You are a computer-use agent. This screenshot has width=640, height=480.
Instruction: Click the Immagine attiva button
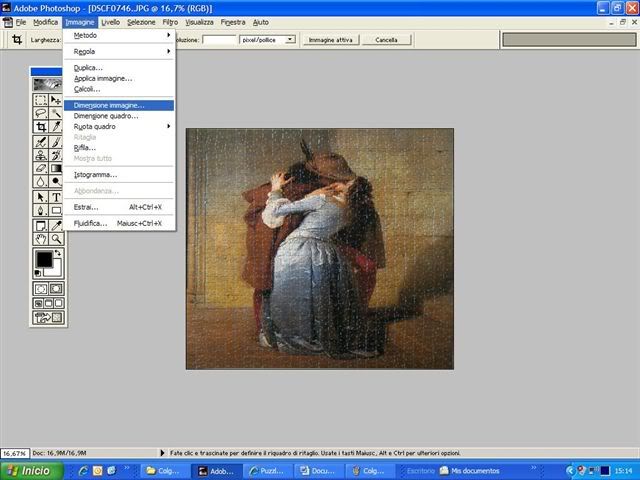click(331, 40)
